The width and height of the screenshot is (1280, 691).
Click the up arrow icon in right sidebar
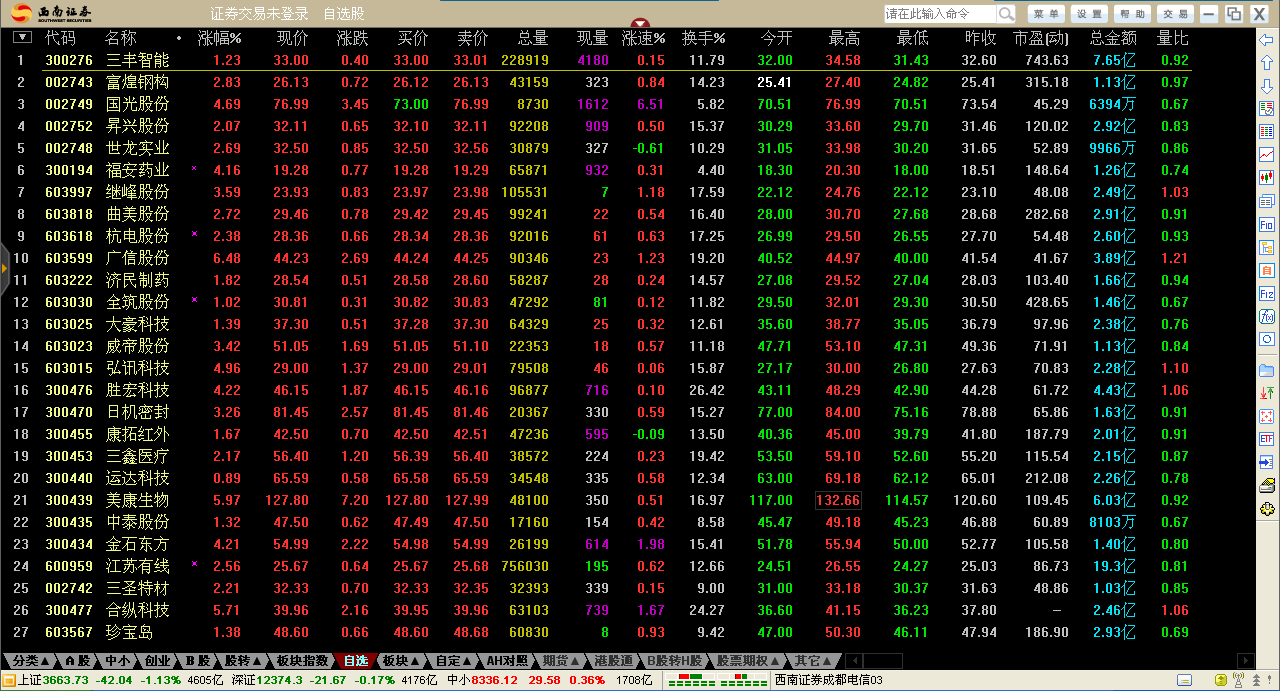pos(1267,63)
